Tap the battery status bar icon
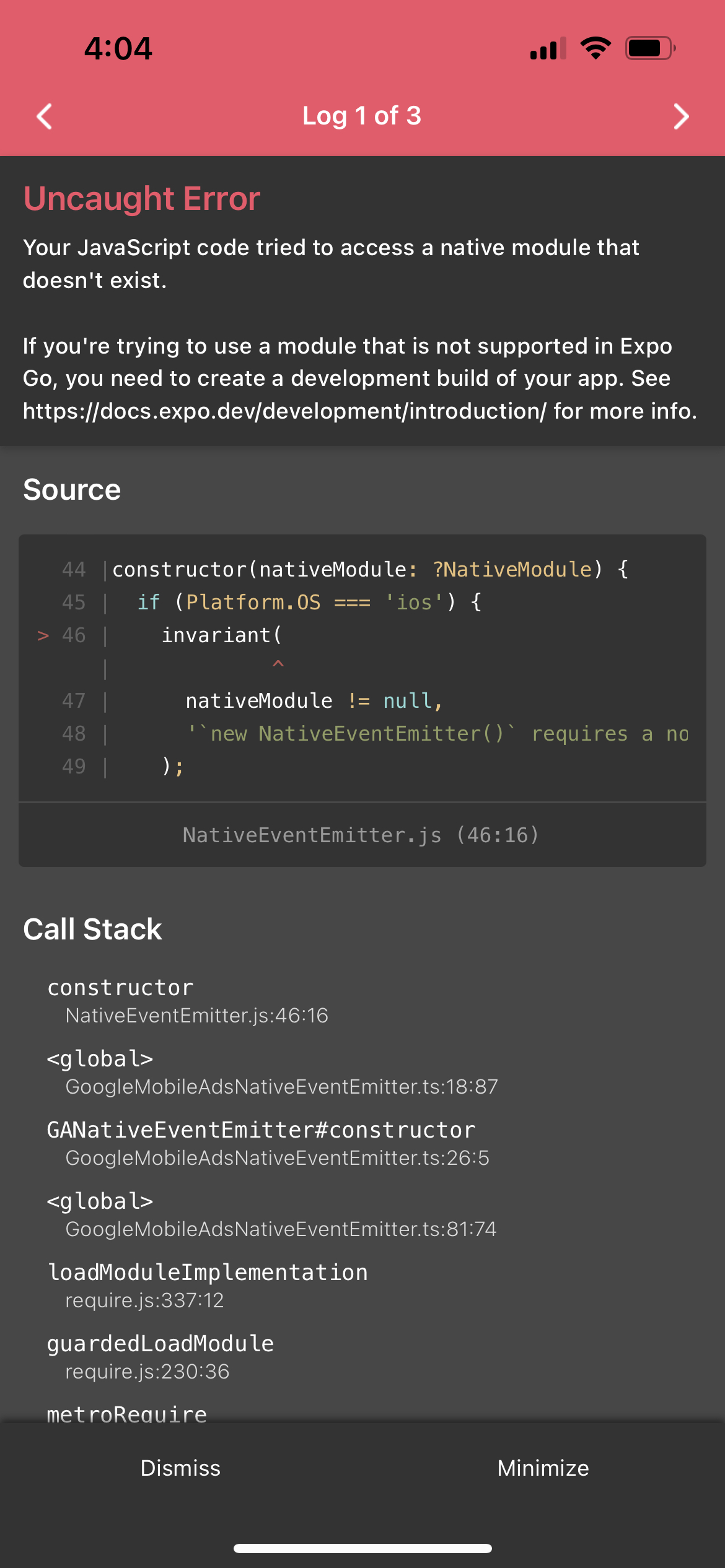This screenshot has width=725, height=1568. (651, 48)
